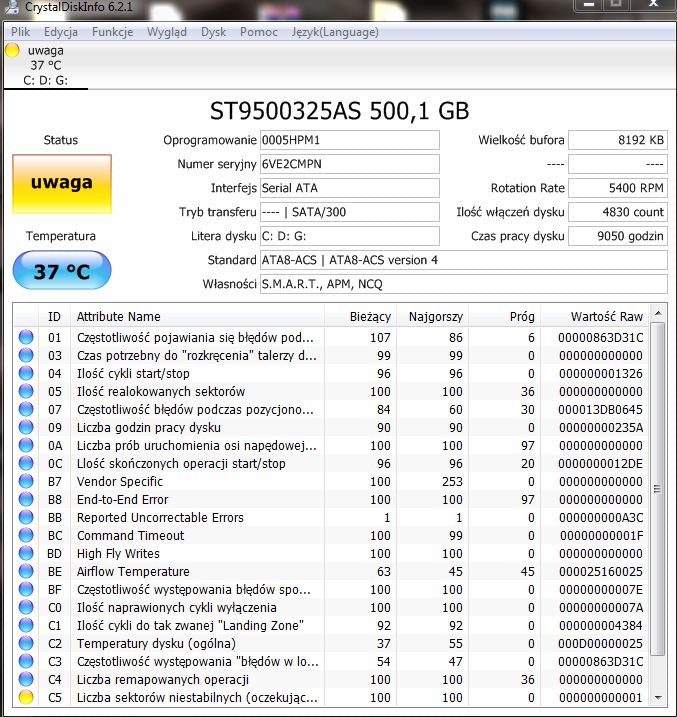Viewport: 677px width, 717px height.
Task: Click the blue status icon for attribute C4
Action: tap(26, 679)
